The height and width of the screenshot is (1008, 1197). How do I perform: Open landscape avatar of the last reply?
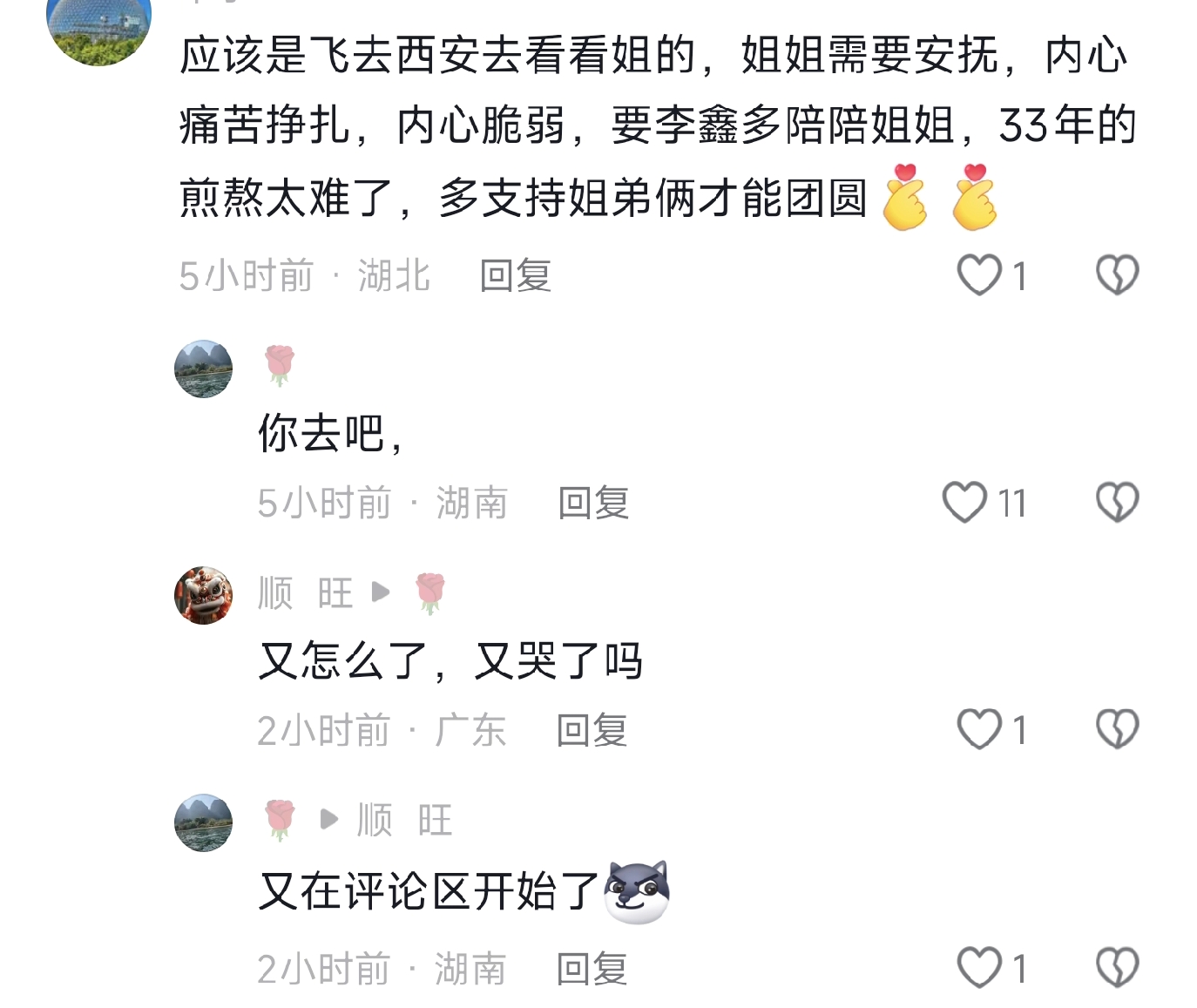click(204, 822)
